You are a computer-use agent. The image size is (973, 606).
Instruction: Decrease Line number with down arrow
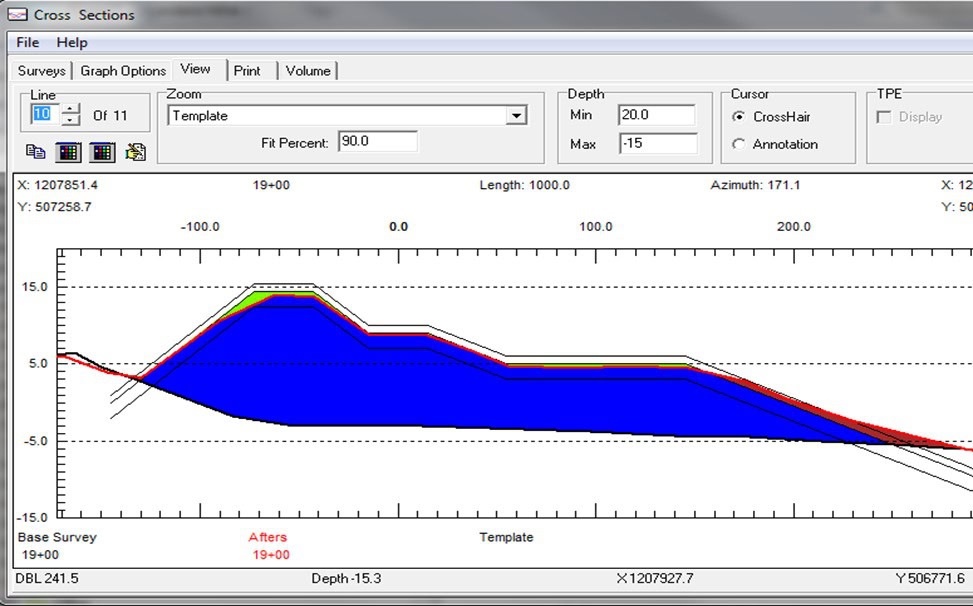pos(71,120)
